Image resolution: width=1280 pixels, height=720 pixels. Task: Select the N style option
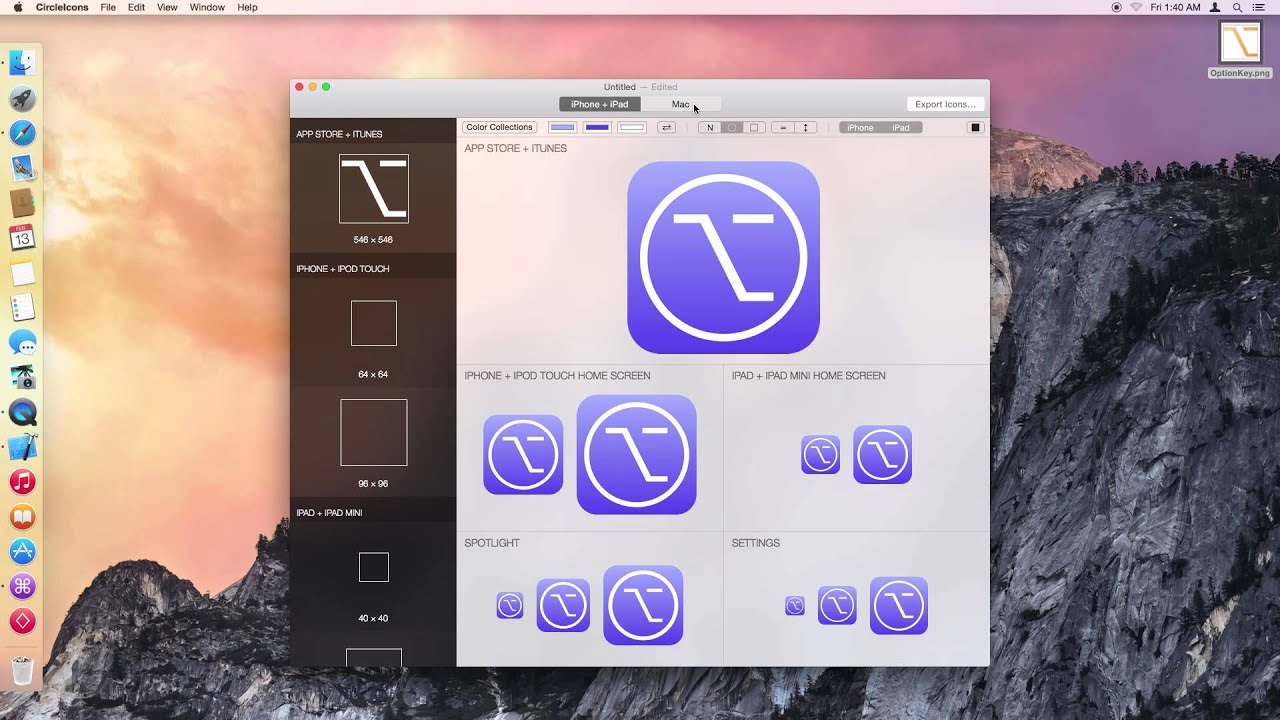[x=710, y=127]
